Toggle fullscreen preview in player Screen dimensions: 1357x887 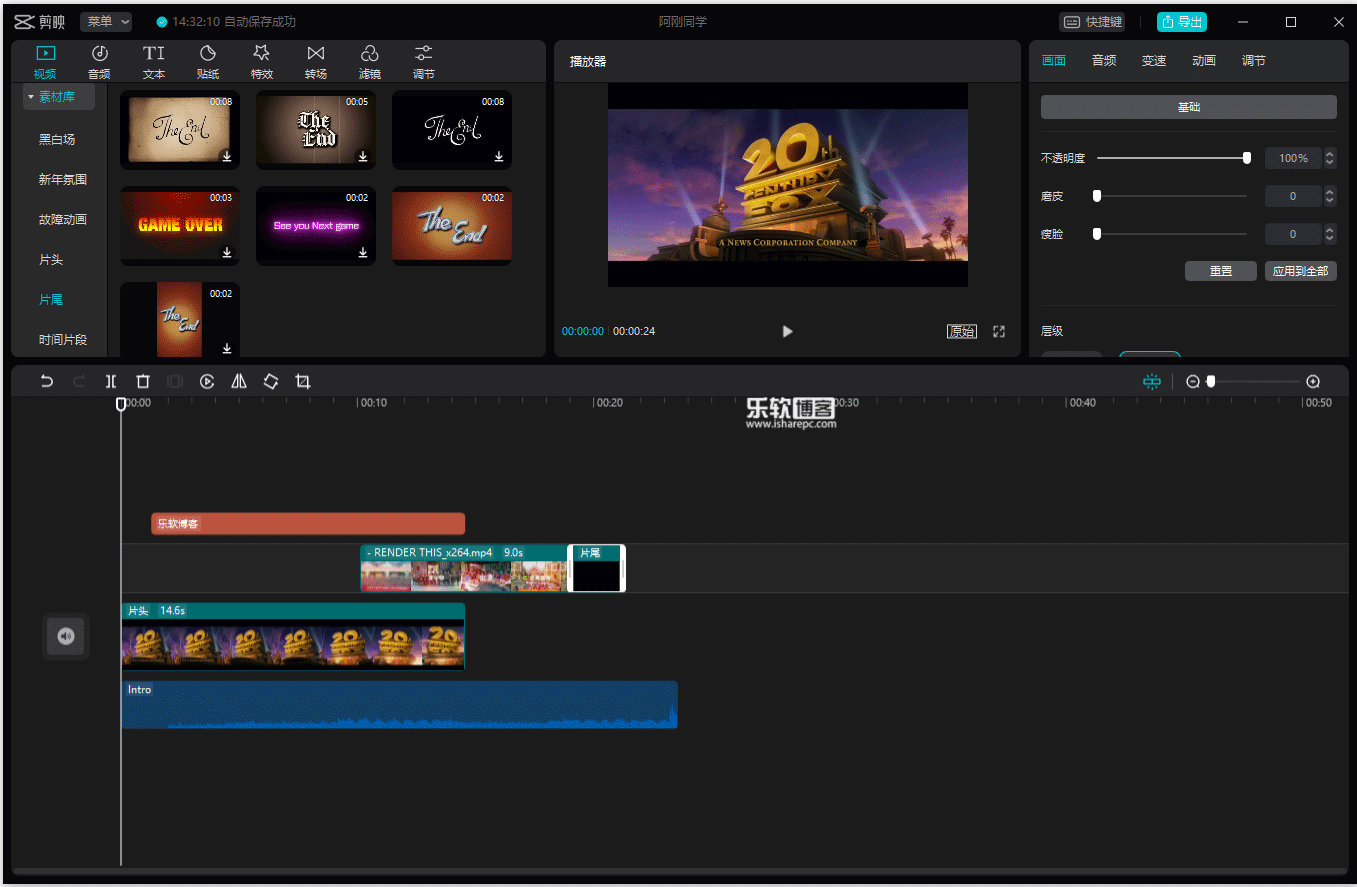point(999,331)
